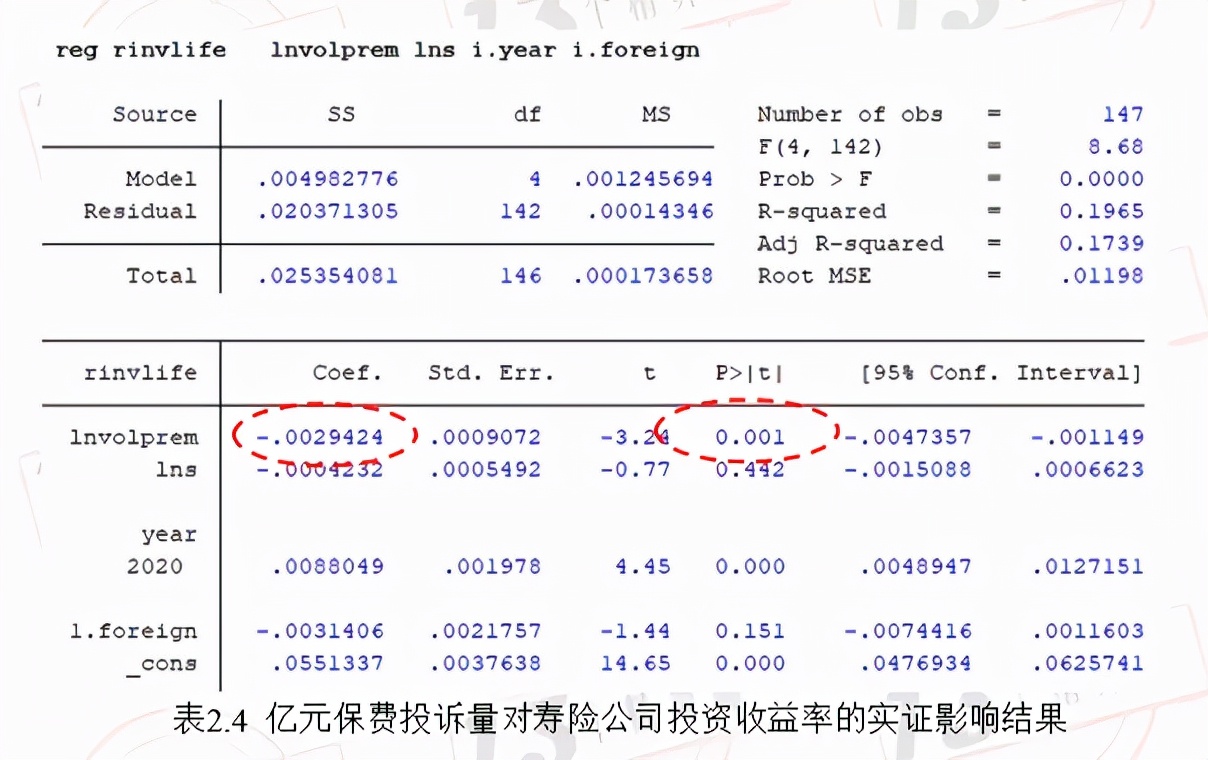The width and height of the screenshot is (1208, 760).
Task: Select lnvolprem upper bound -.001149
Action: [1087, 437]
